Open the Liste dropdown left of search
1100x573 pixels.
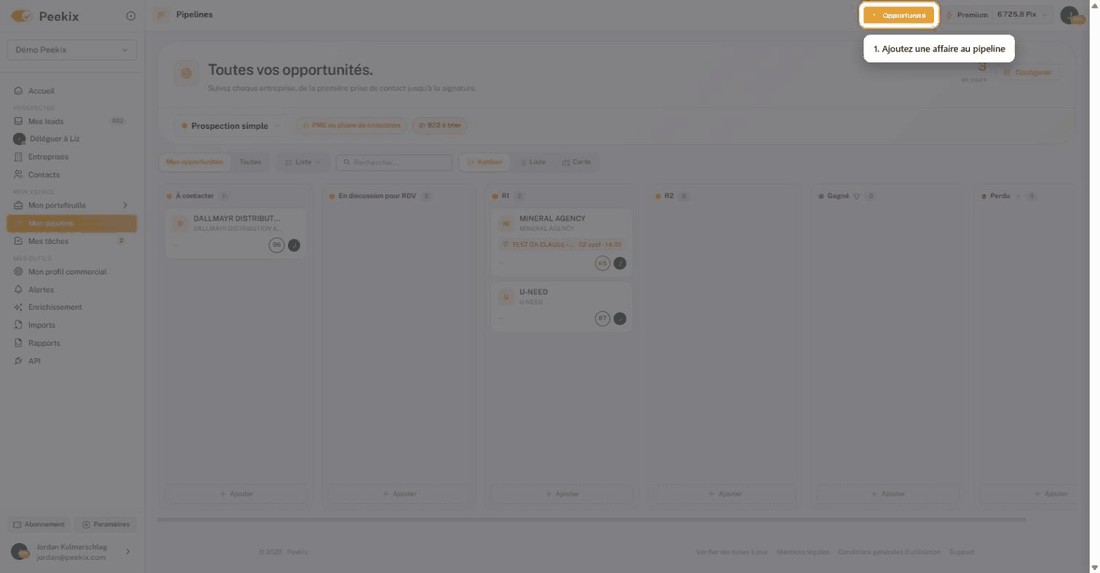[303, 162]
